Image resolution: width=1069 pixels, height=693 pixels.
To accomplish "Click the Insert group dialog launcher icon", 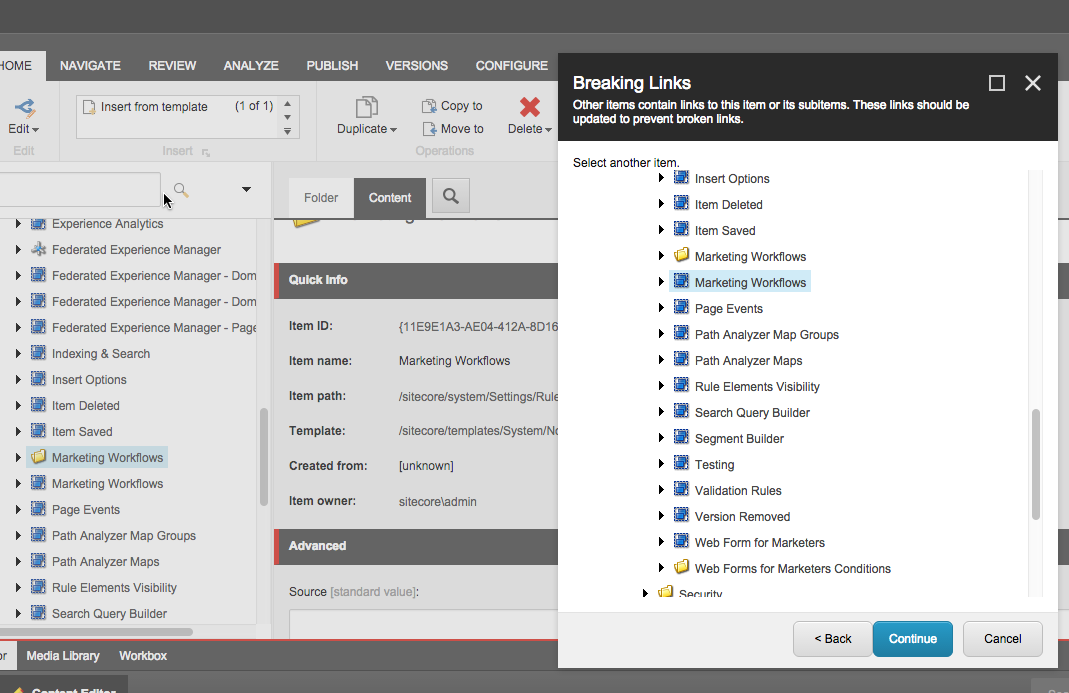I will point(206,153).
